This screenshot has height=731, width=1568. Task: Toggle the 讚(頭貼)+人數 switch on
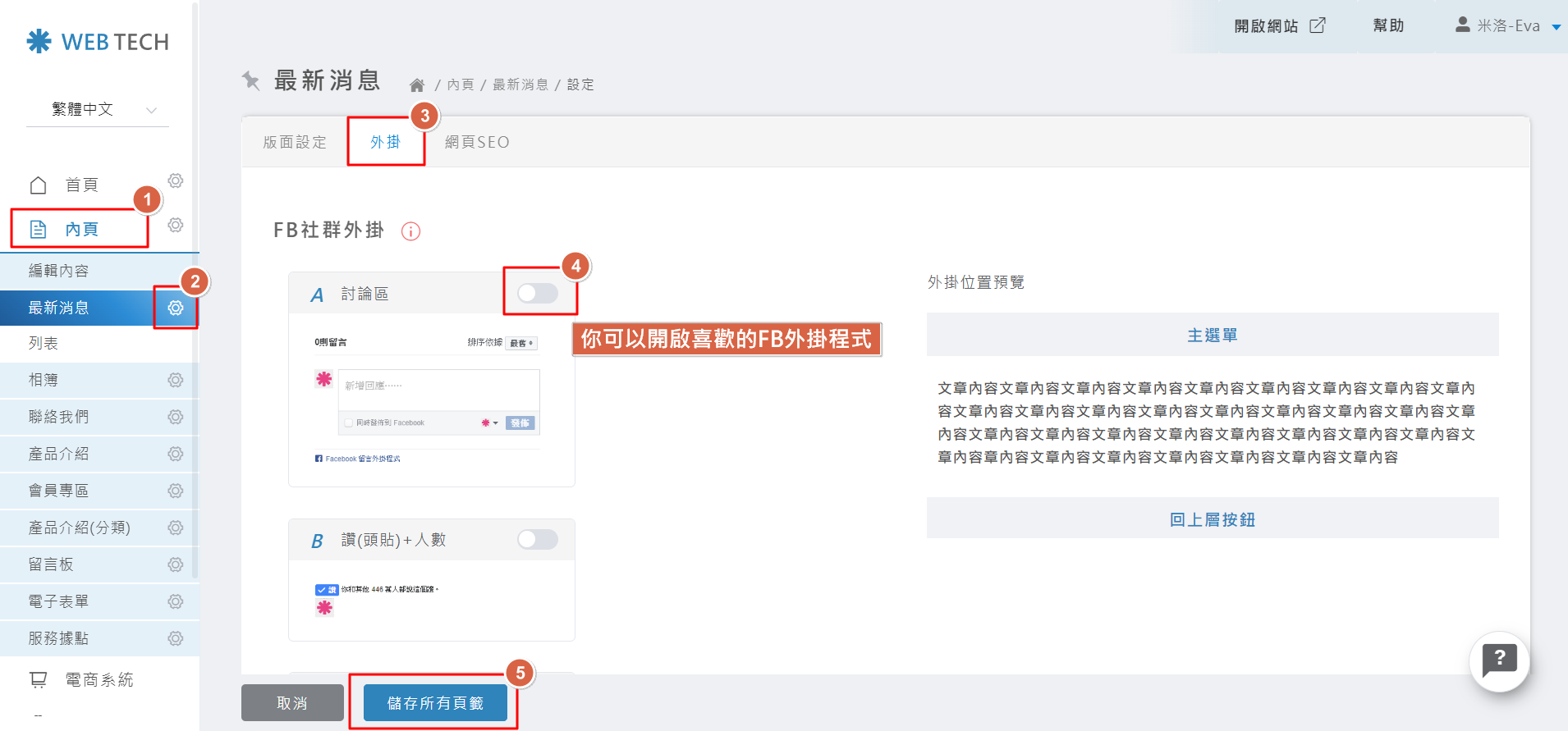pos(538,539)
